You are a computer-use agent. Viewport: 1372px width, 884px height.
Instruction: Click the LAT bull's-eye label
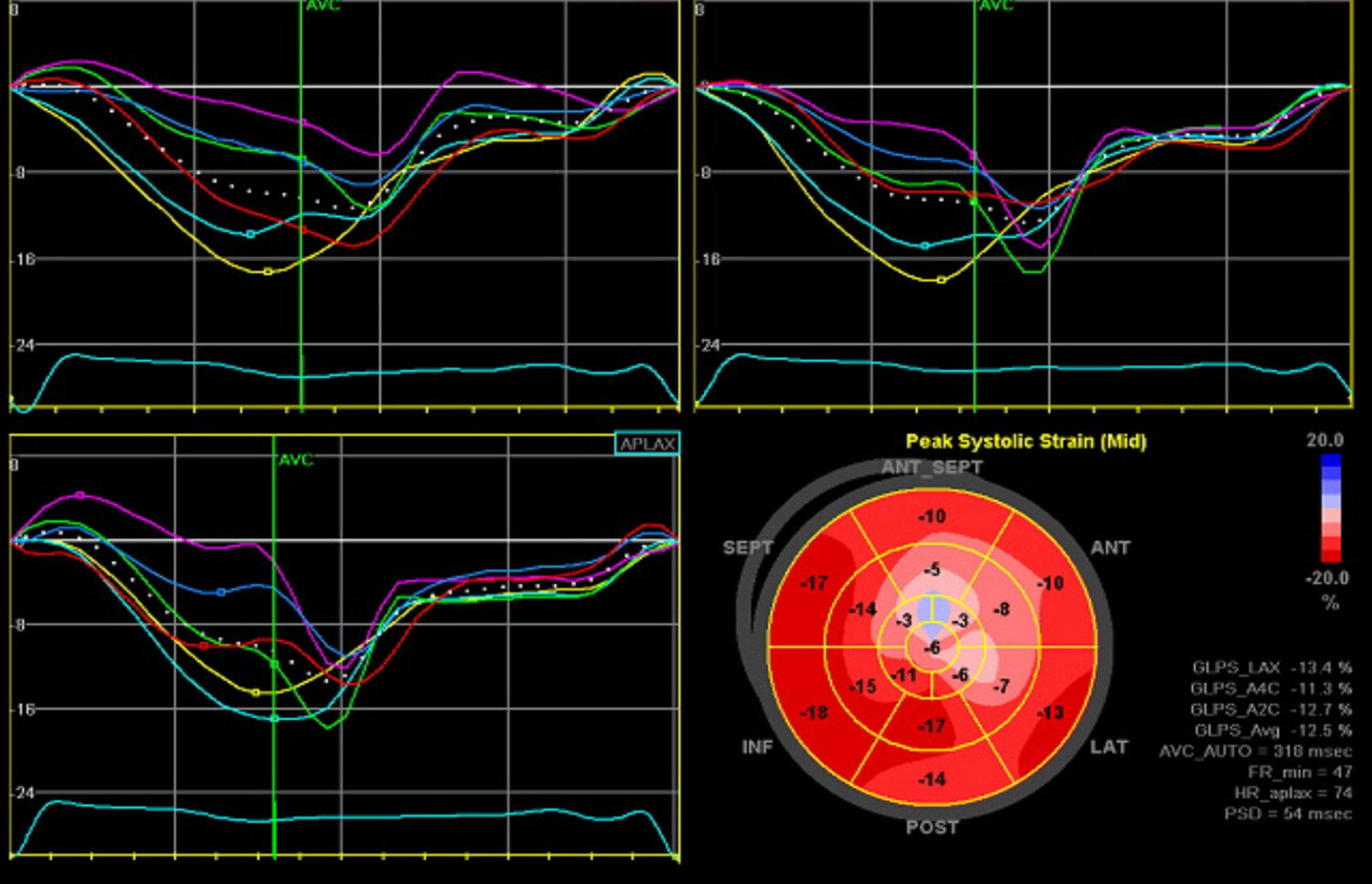pos(1109,747)
